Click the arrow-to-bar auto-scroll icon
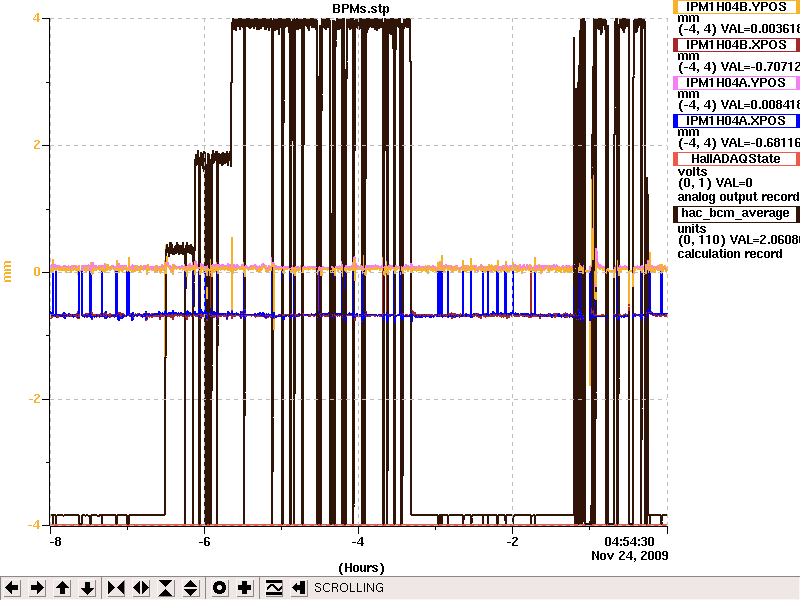Image resolution: width=800 pixels, height=600 pixels. pyautogui.click(x=299, y=588)
